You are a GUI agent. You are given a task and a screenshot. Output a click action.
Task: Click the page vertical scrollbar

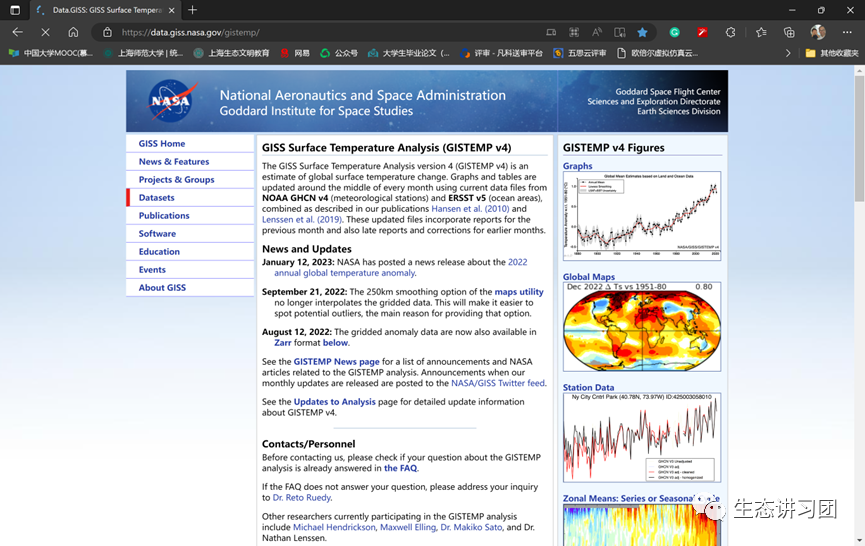tap(859, 138)
